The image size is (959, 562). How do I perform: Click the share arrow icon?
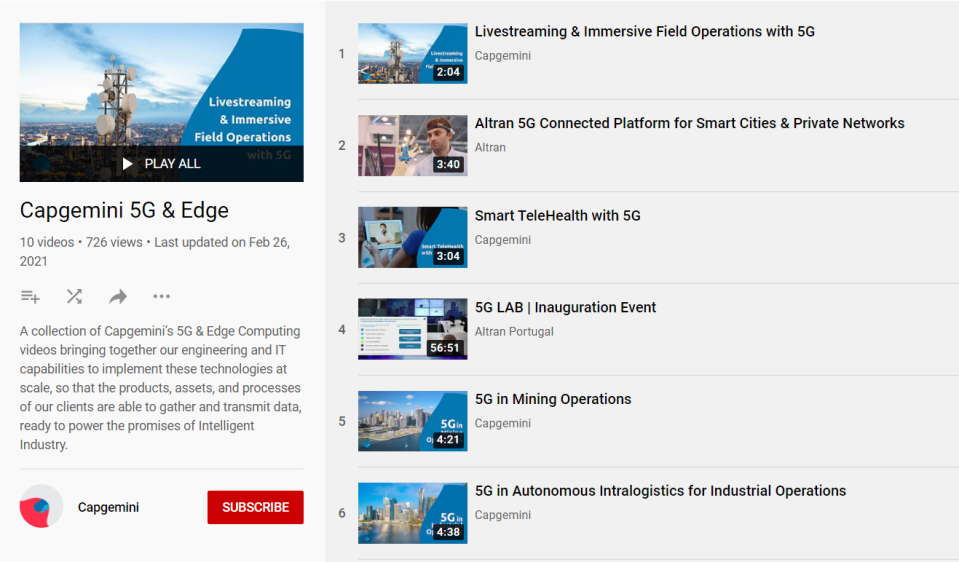pyautogui.click(x=118, y=296)
